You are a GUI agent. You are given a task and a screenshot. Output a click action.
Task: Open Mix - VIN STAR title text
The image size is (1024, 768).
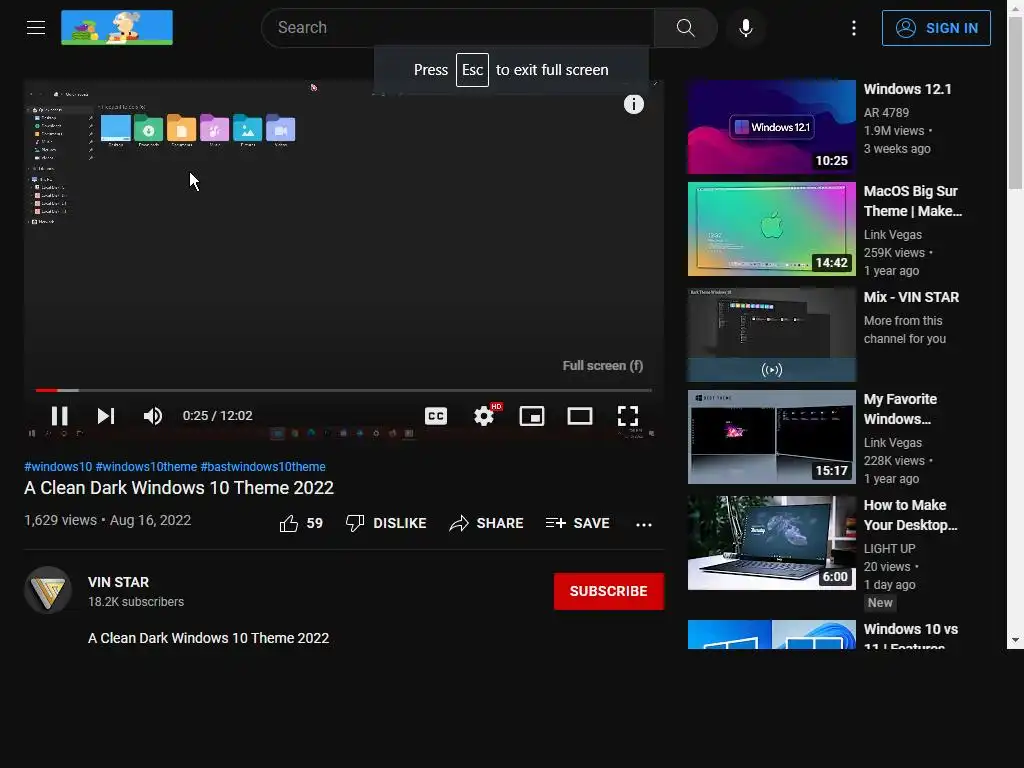tap(911, 297)
